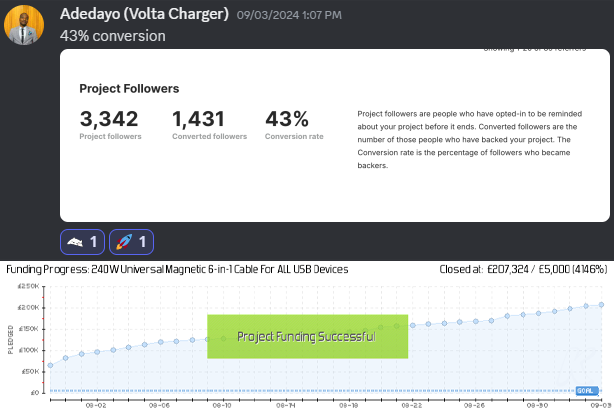Click the blue GOAL label on chart
Screen dimensions: 614x411
tap(586, 390)
